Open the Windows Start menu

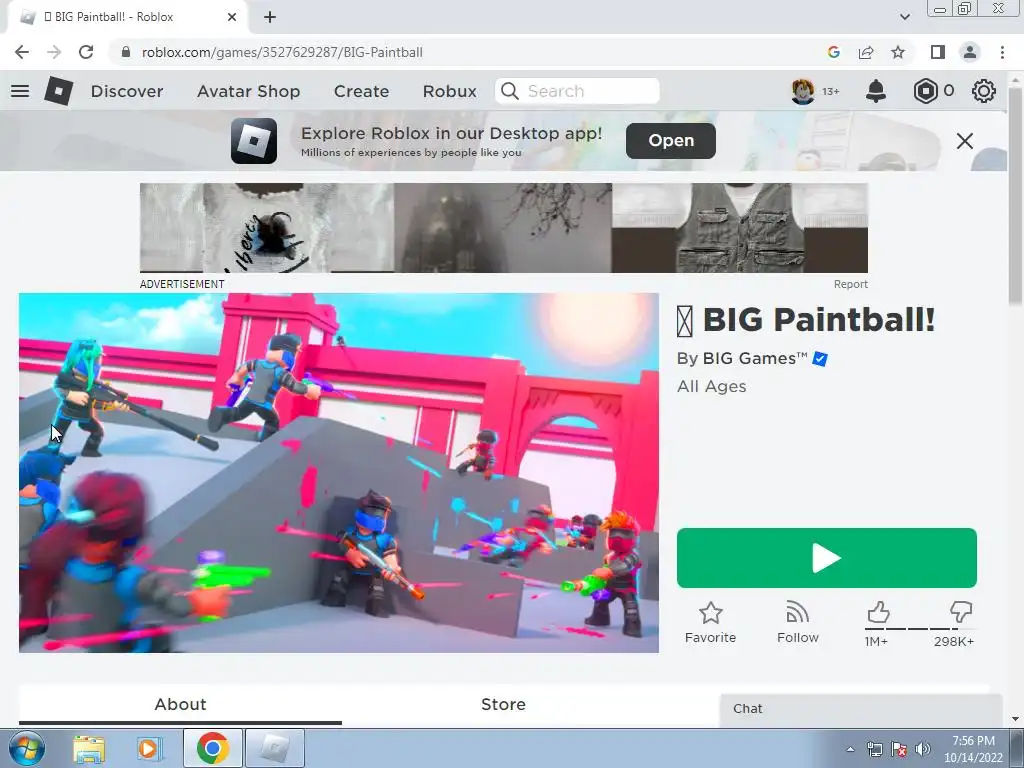[27, 748]
